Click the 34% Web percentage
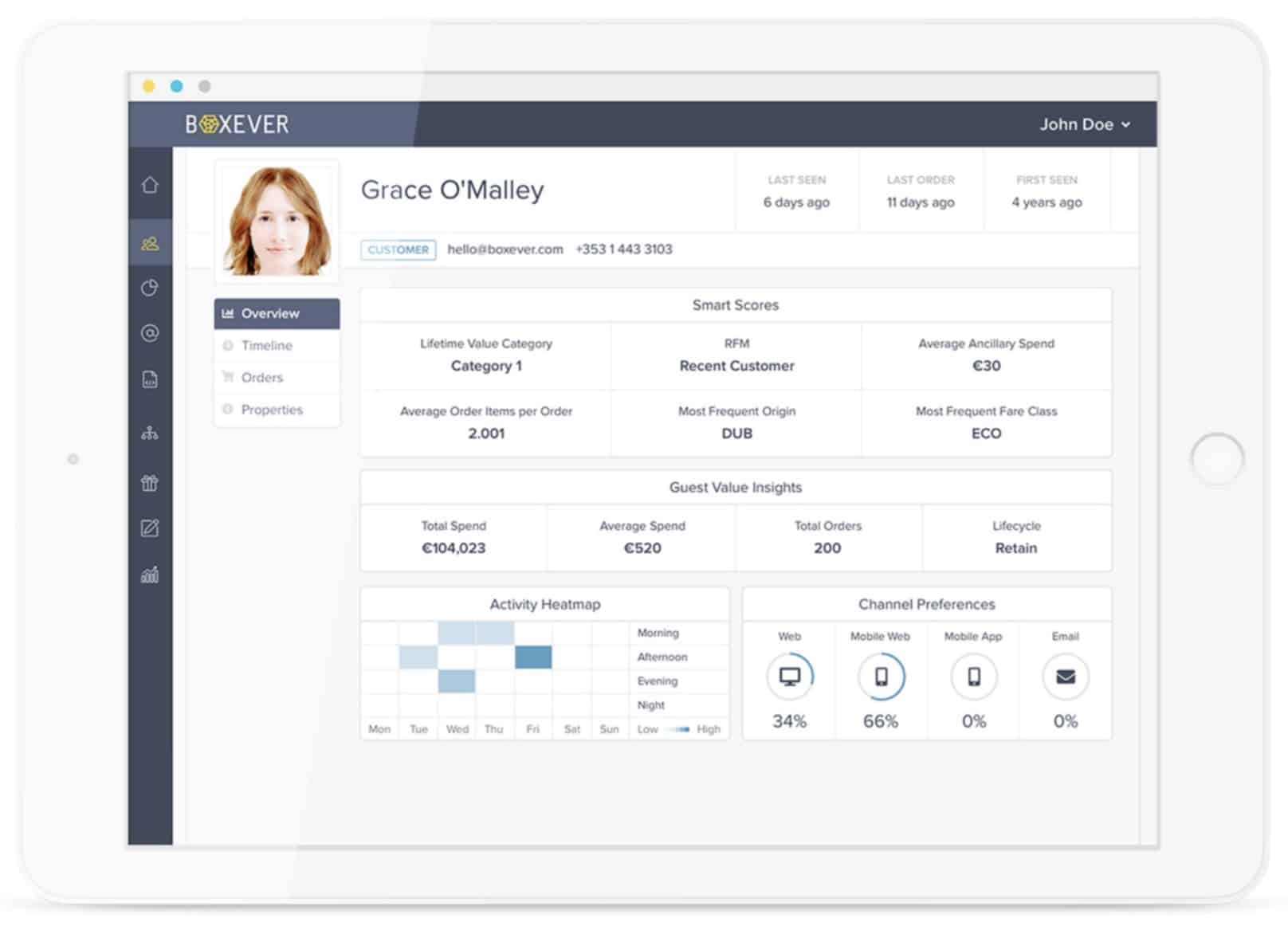 (x=790, y=721)
